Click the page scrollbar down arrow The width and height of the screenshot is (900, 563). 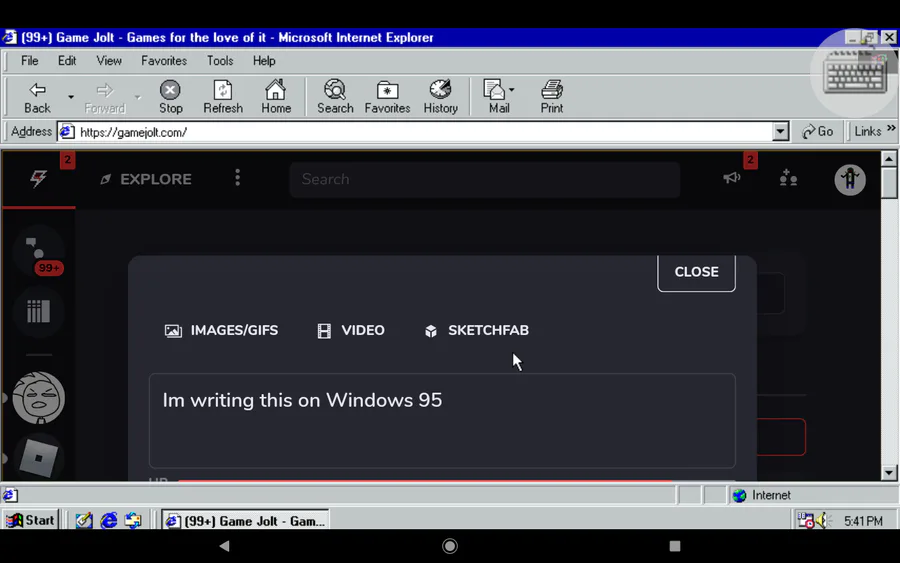click(889, 473)
